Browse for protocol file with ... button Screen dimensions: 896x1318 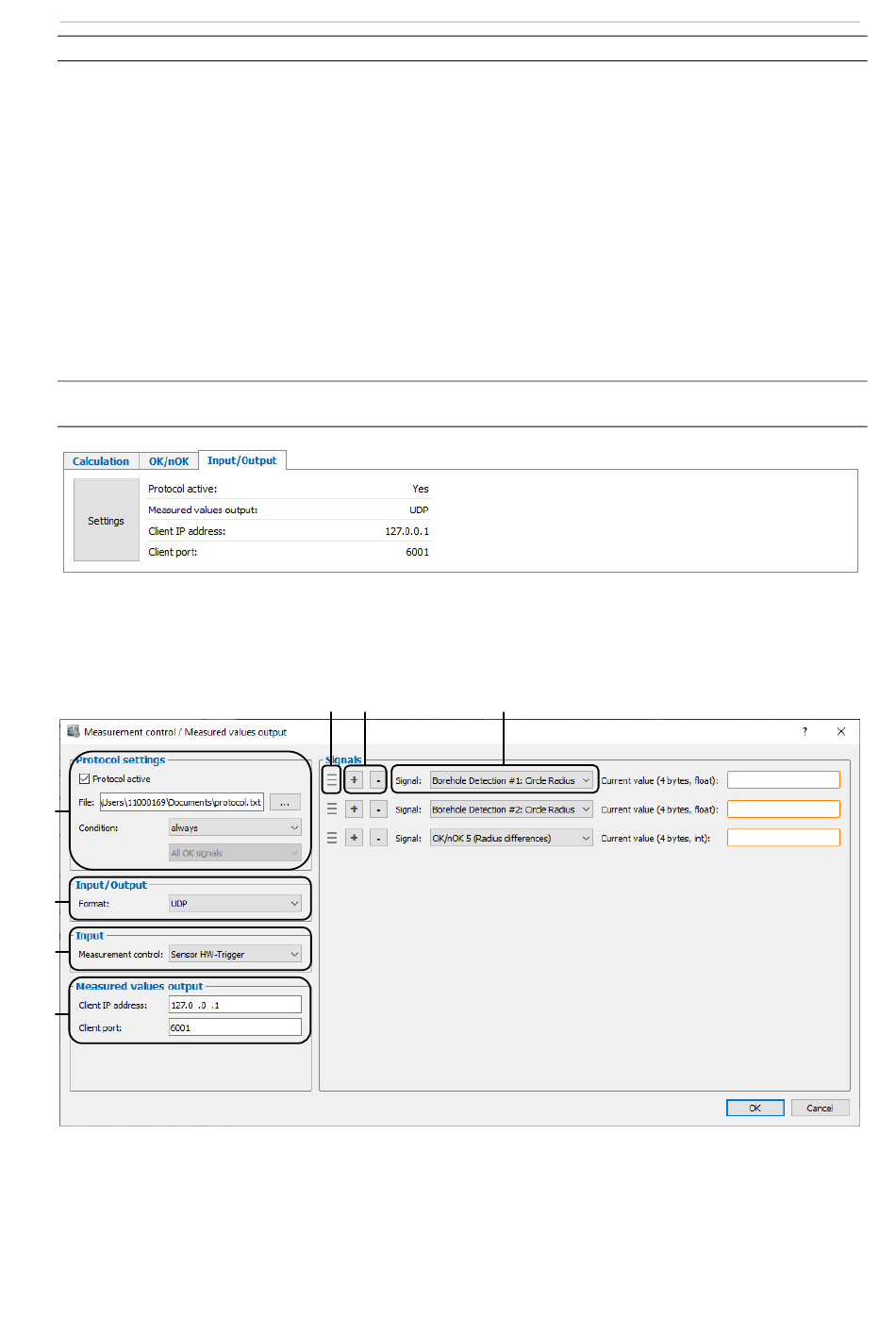tap(285, 802)
